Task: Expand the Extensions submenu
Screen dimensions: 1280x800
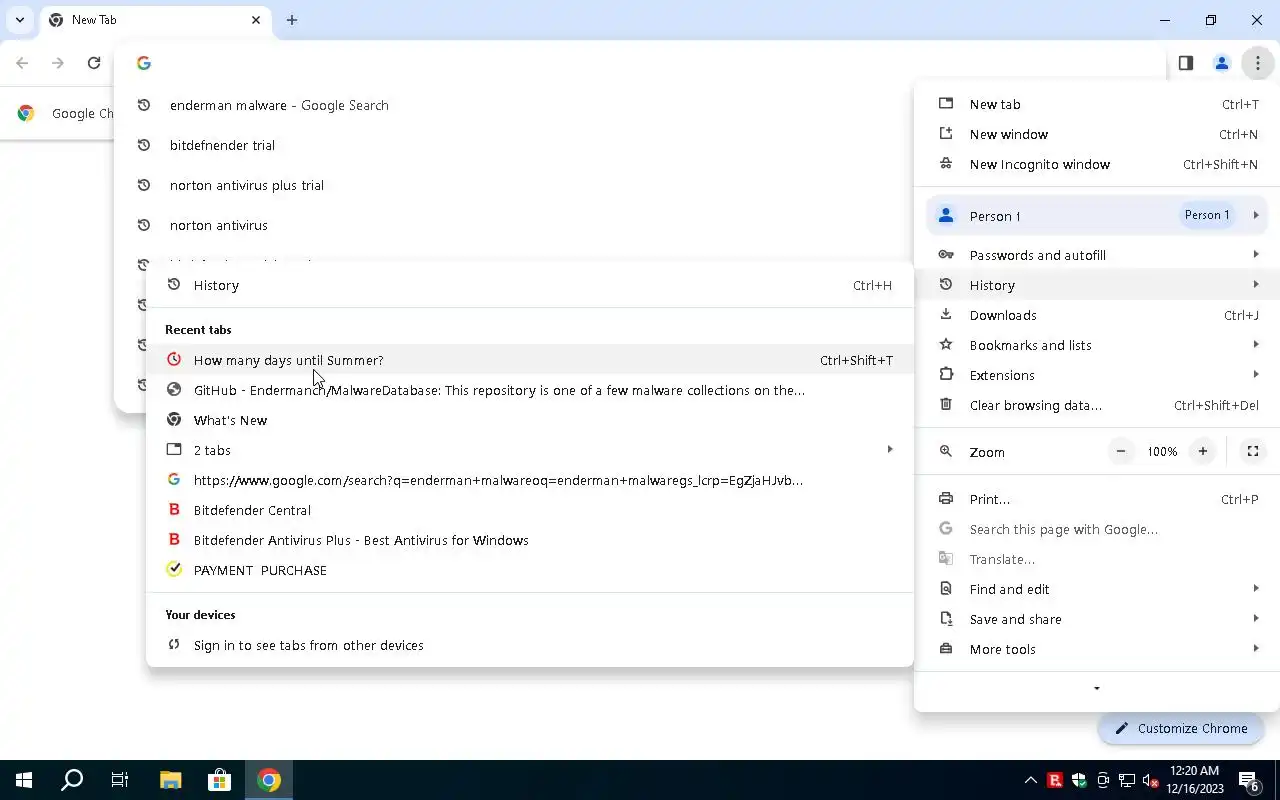Action: (x=1097, y=375)
